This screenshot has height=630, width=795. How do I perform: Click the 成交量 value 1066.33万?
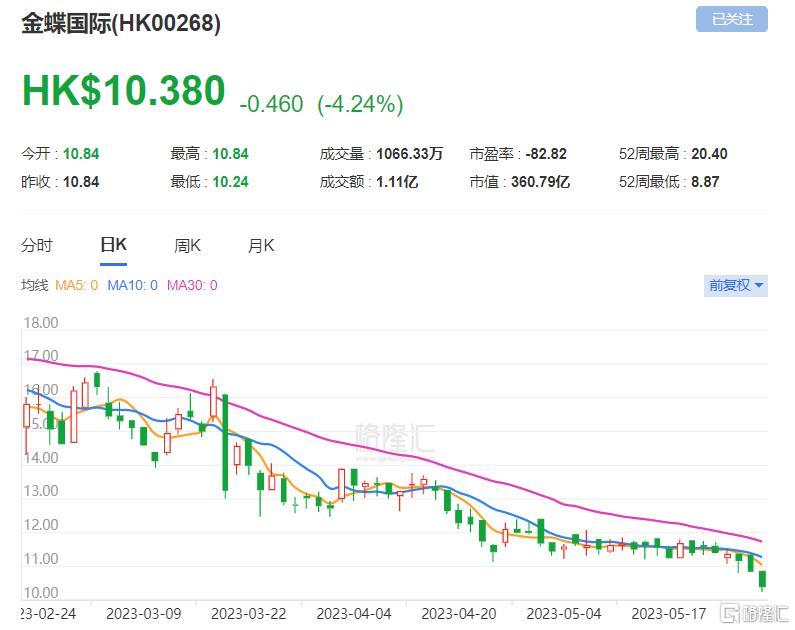410,154
